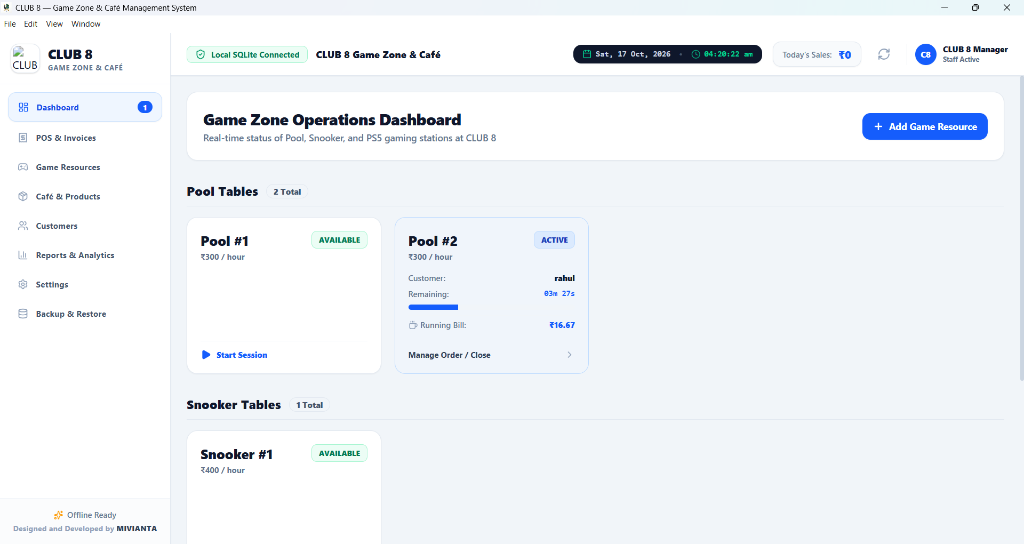Click the Local SQLite Connected badge

(247, 55)
